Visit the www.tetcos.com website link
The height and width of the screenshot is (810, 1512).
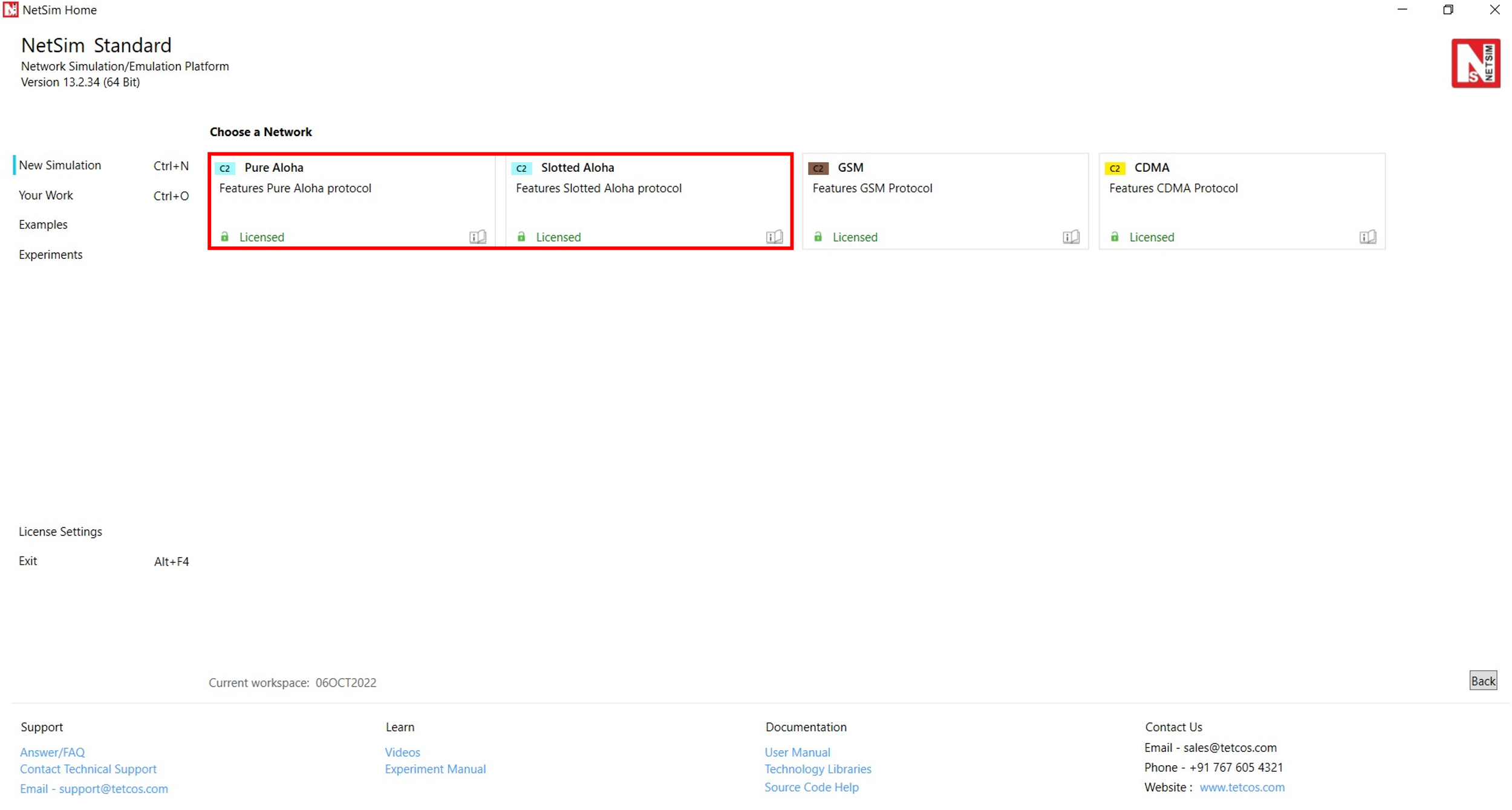(1242, 787)
